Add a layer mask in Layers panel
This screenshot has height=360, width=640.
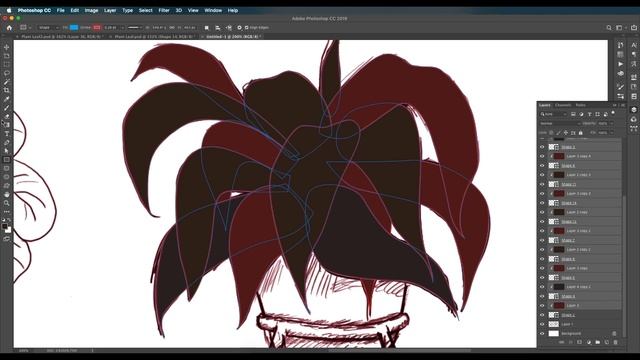pyautogui.click(x=579, y=342)
